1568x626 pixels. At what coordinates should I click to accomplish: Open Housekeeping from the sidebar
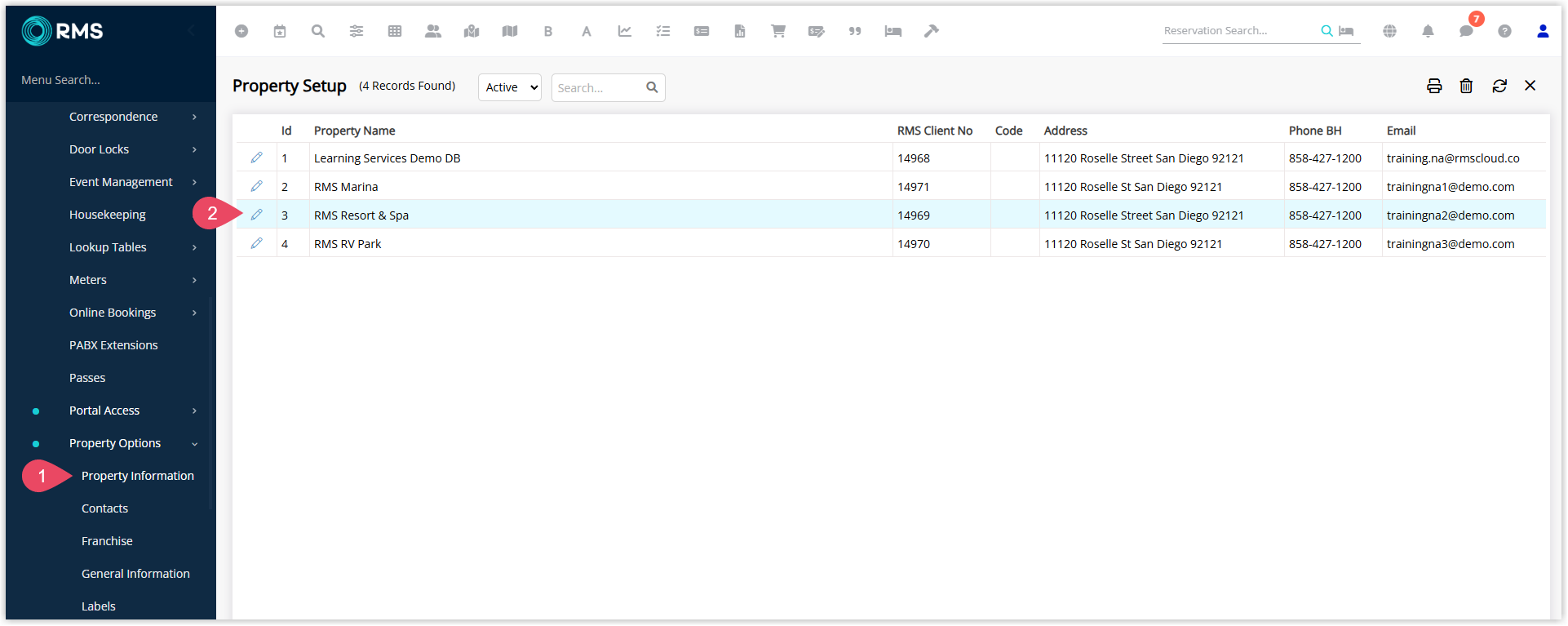coord(108,215)
